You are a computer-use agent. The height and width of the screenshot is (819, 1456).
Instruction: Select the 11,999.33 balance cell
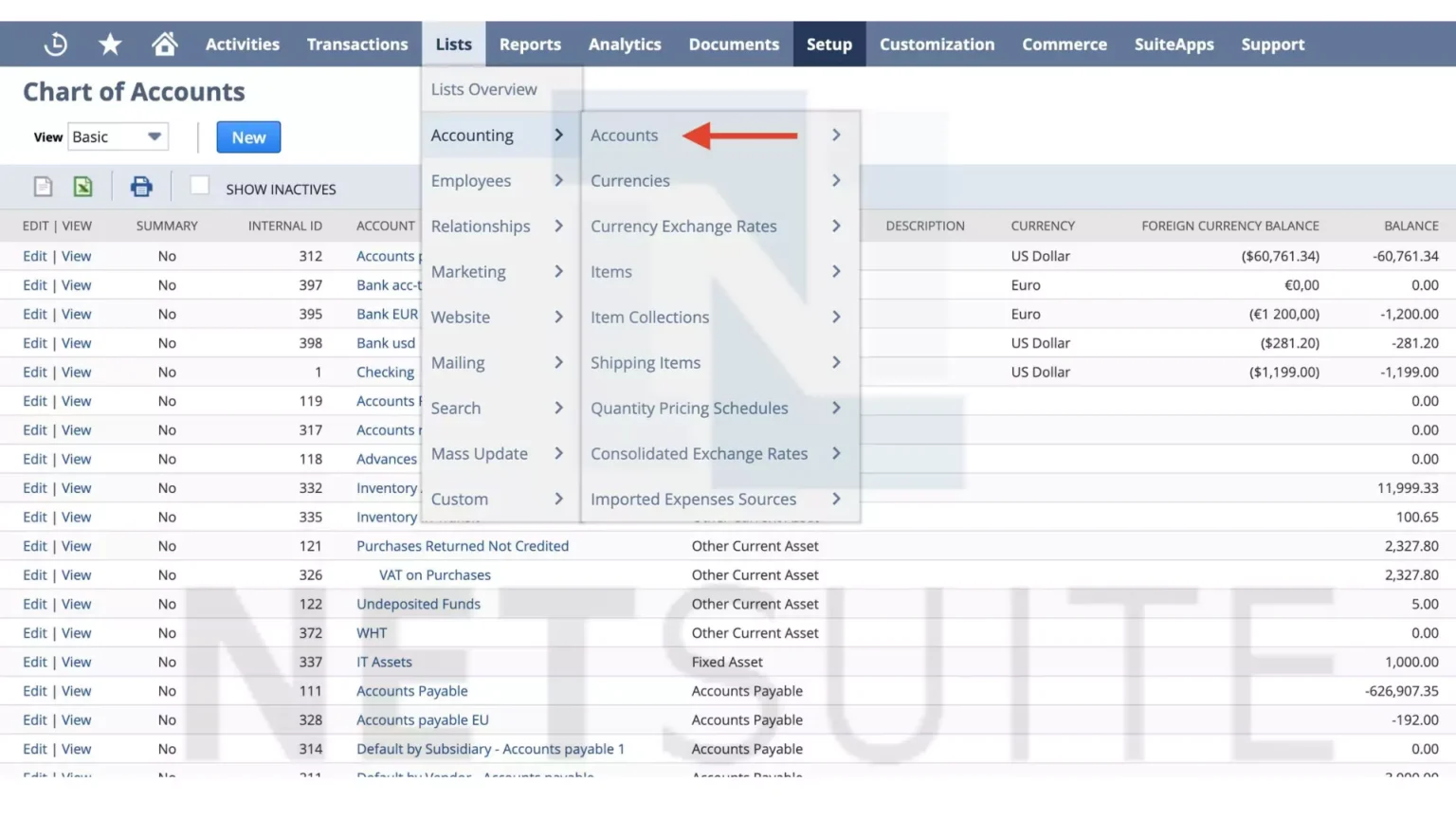[x=1408, y=487]
